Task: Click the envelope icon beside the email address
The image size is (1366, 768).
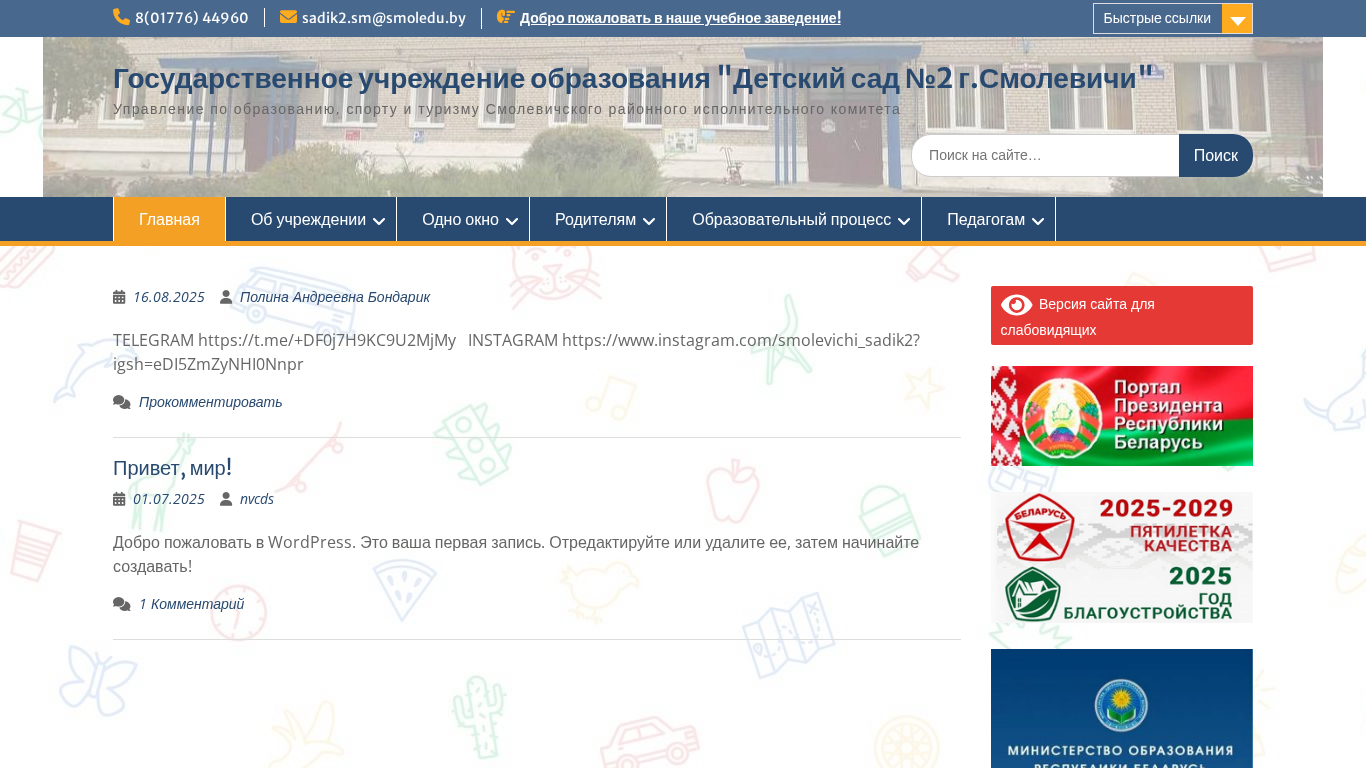Action: pyautogui.click(x=288, y=17)
